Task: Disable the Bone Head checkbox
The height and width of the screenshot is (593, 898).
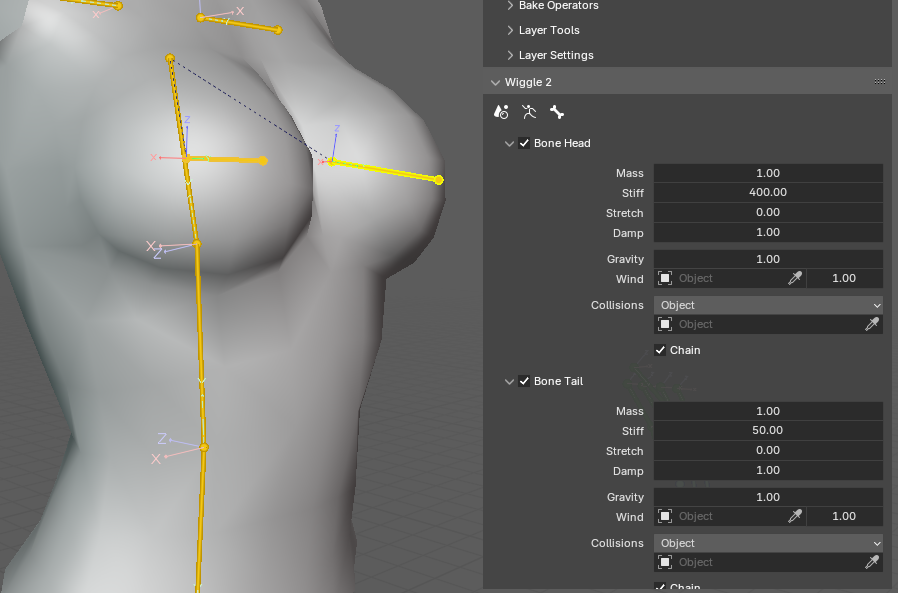Action: (524, 143)
